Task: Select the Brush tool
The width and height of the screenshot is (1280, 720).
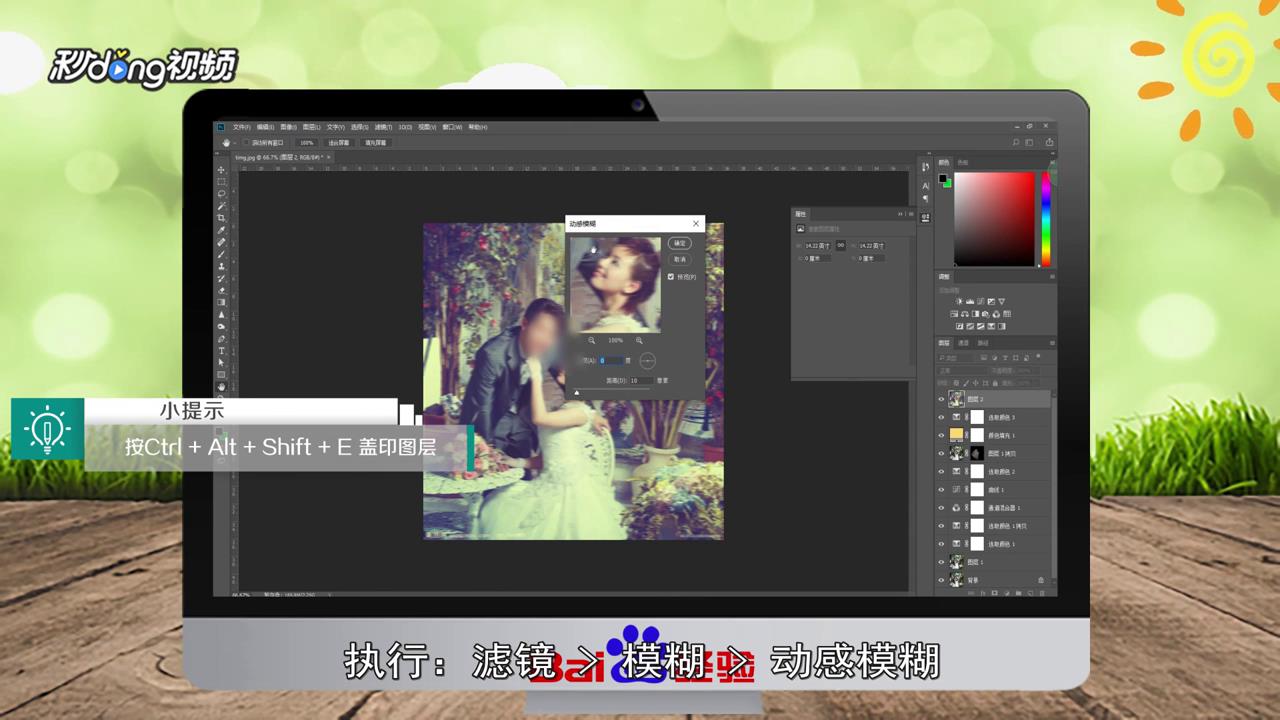Action: point(222,254)
